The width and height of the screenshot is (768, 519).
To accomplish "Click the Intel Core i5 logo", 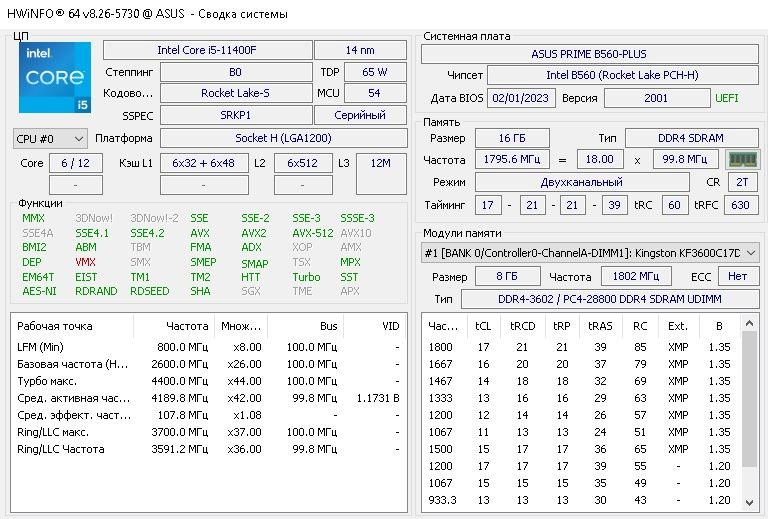I will 55,77.
